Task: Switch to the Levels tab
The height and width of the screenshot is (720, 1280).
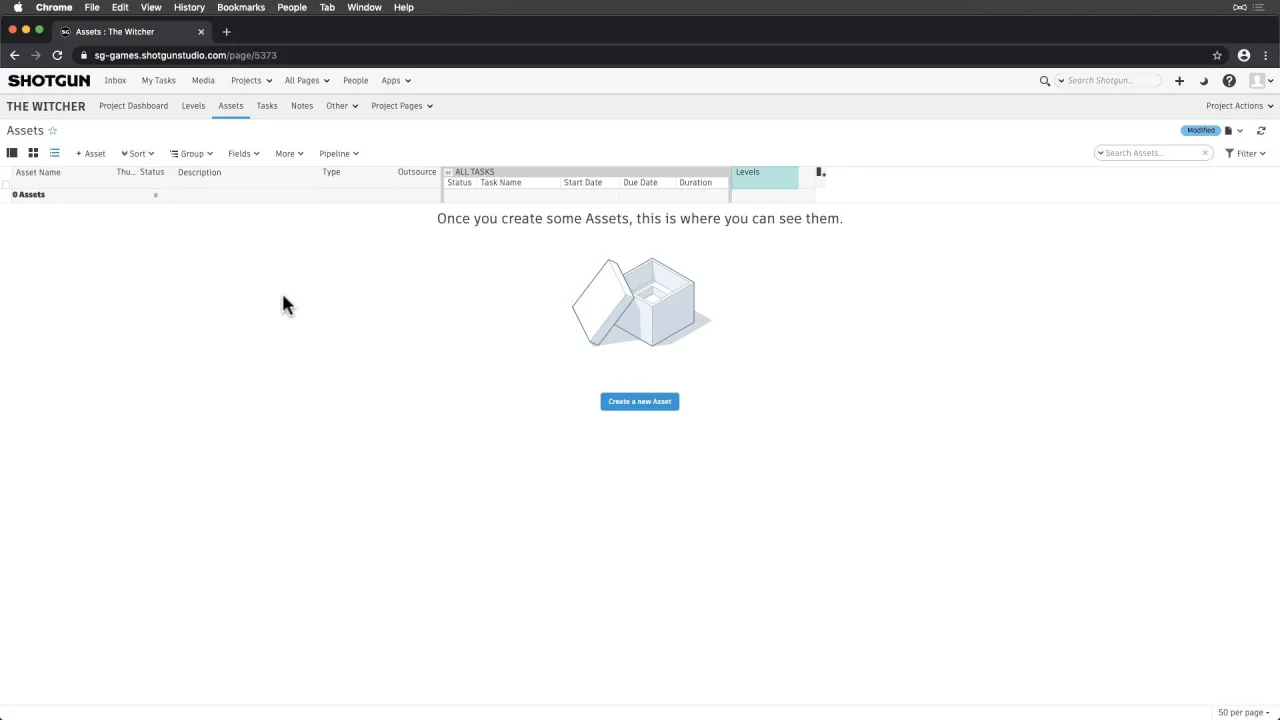Action: pos(193,106)
